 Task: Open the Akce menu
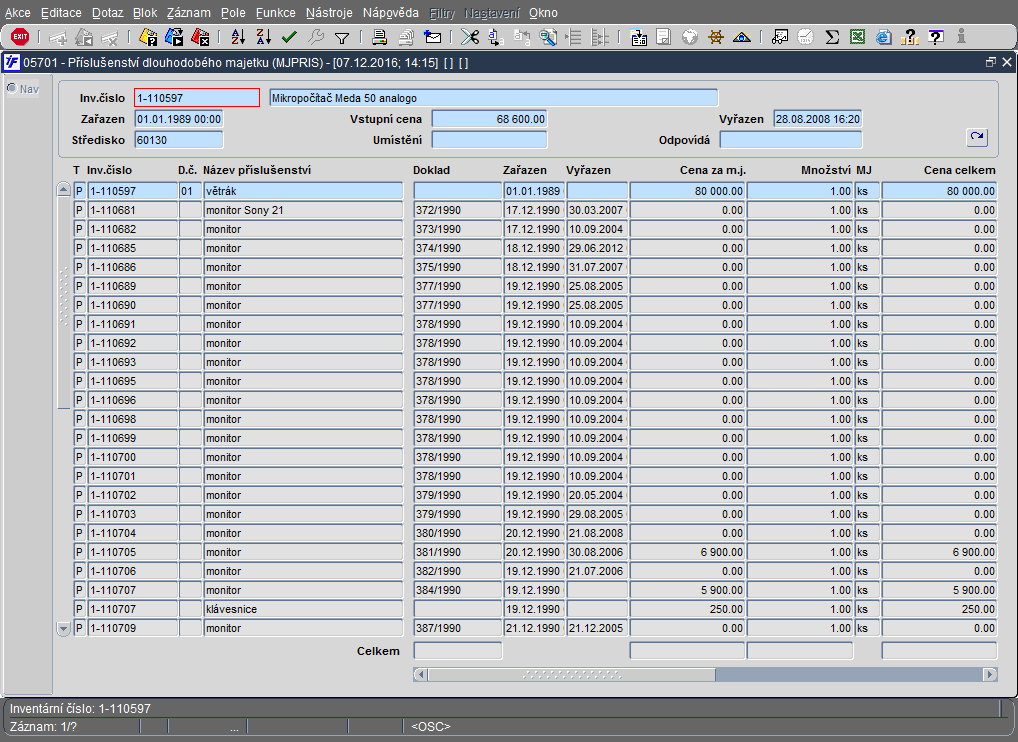(18, 12)
